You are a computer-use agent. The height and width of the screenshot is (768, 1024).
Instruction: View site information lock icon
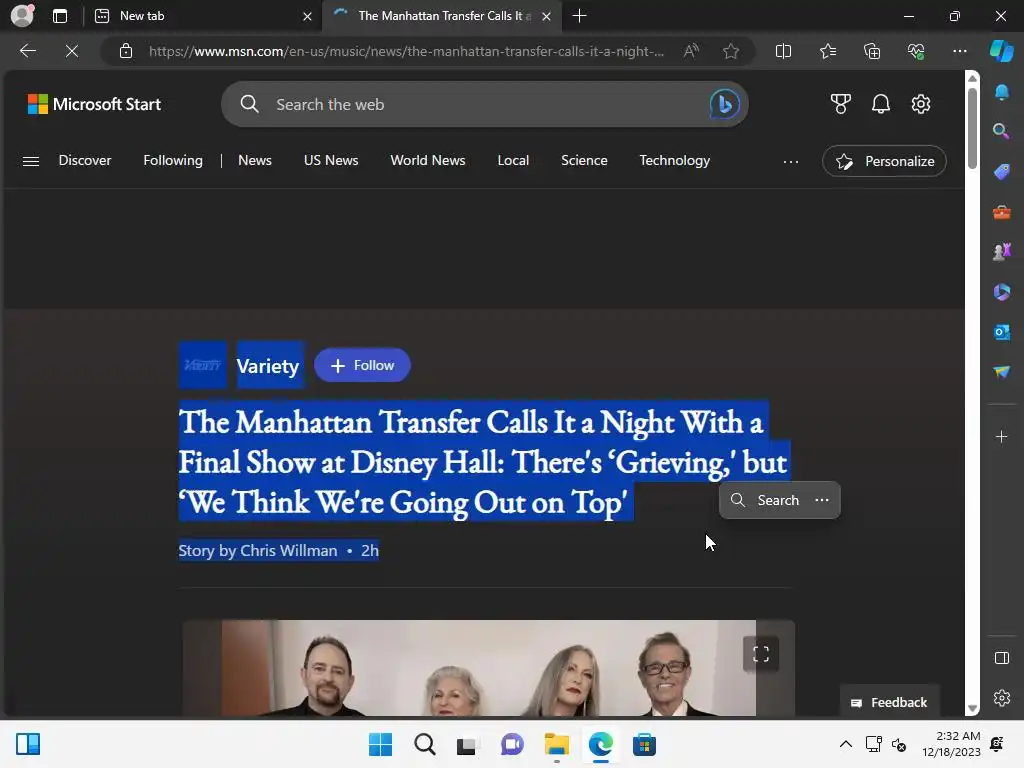tap(126, 51)
